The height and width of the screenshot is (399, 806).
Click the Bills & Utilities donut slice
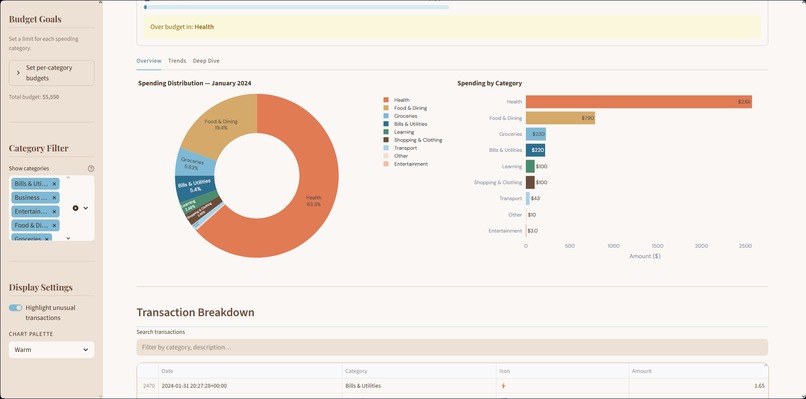pos(195,186)
